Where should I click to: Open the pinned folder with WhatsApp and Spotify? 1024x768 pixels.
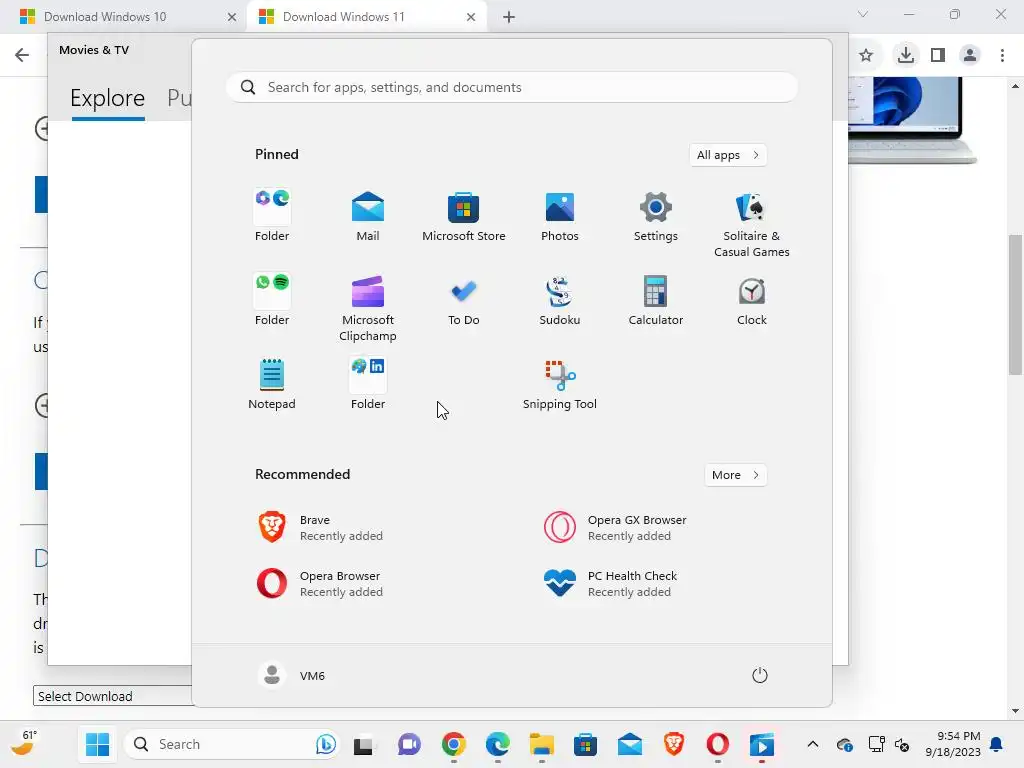coord(272,300)
